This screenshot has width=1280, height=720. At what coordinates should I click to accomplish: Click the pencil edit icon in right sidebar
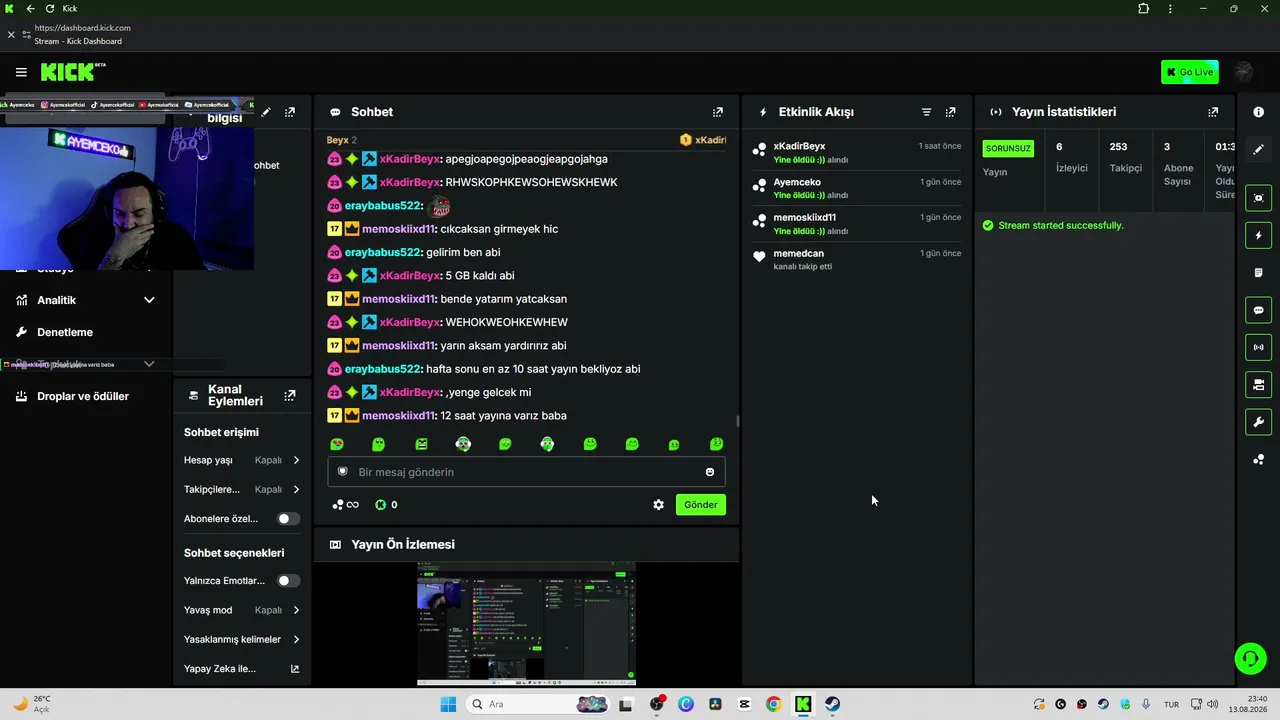point(1258,149)
